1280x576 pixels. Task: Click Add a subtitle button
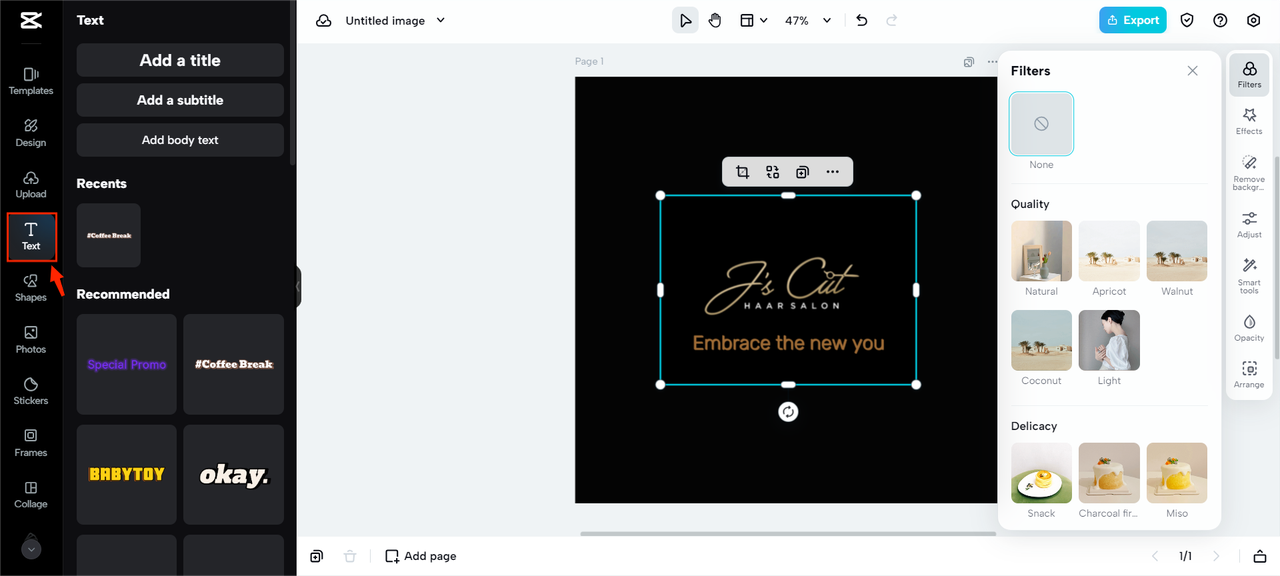[180, 100]
